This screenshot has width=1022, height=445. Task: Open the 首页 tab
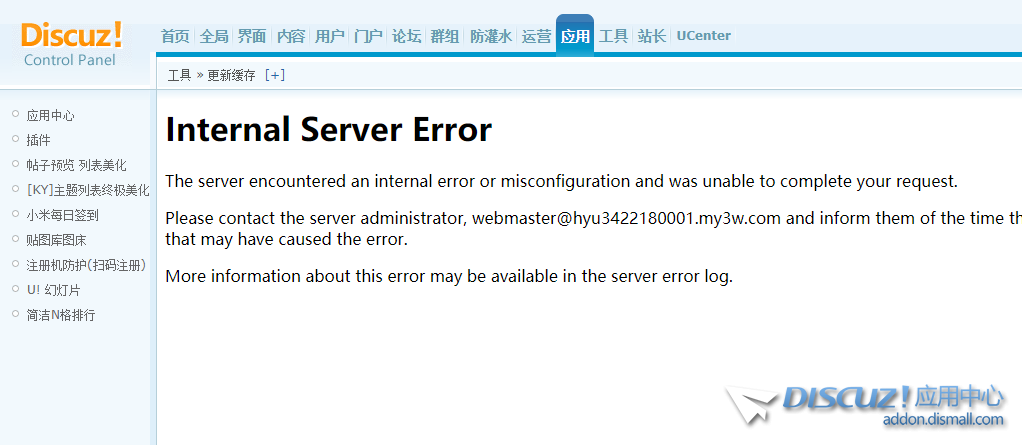pos(175,36)
